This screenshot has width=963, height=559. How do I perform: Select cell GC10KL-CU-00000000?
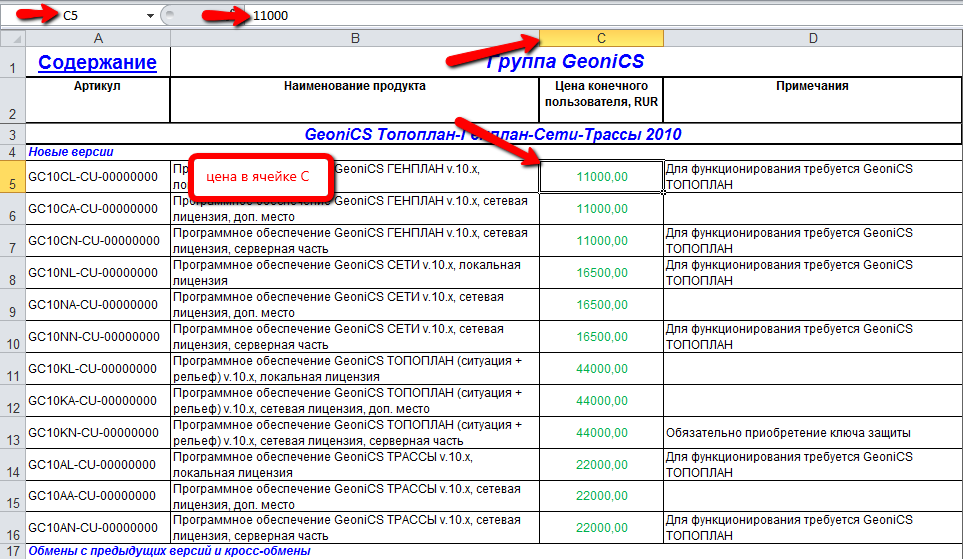pyautogui.click(x=98, y=369)
